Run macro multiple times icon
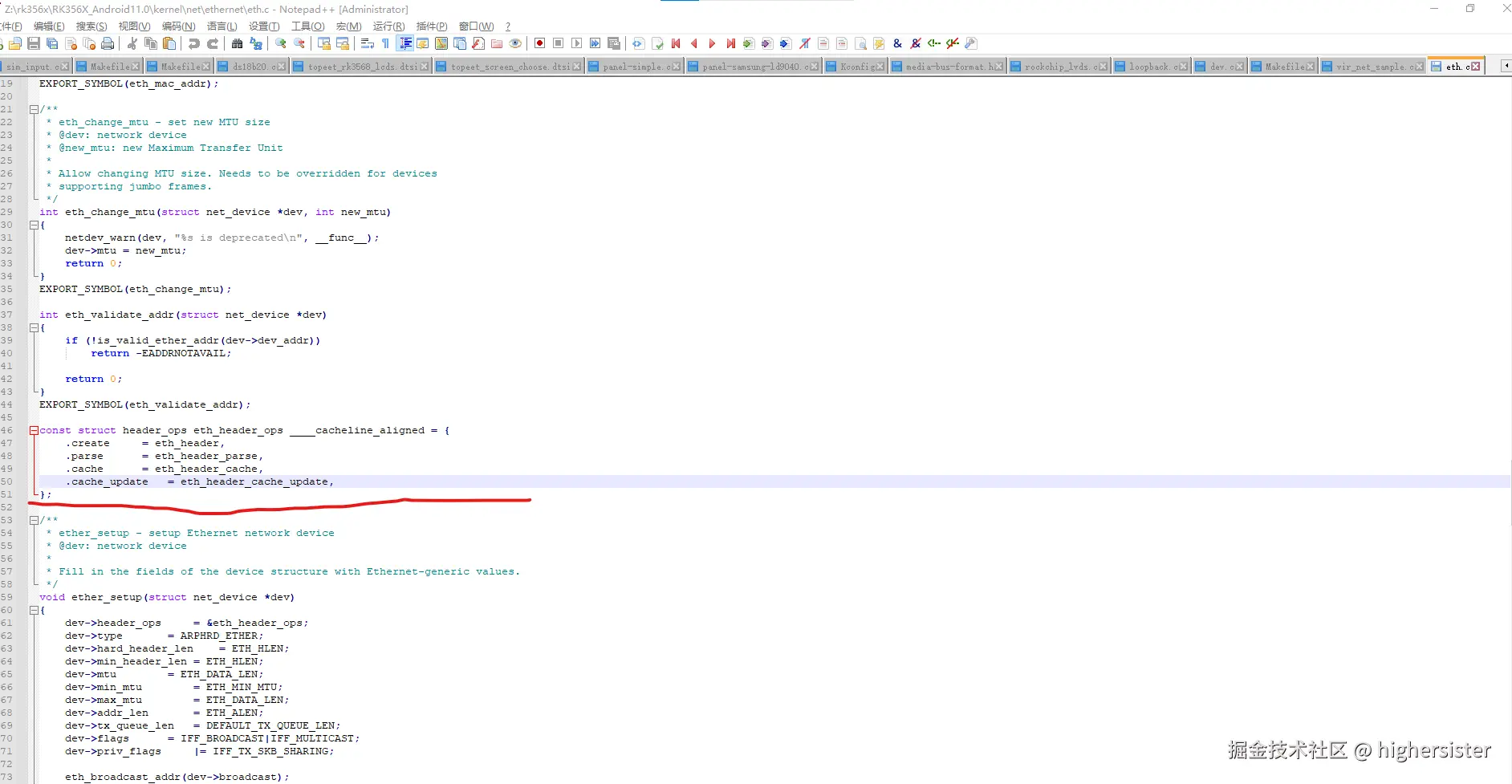Viewport: 1512px width, 784px height. pos(595,43)
